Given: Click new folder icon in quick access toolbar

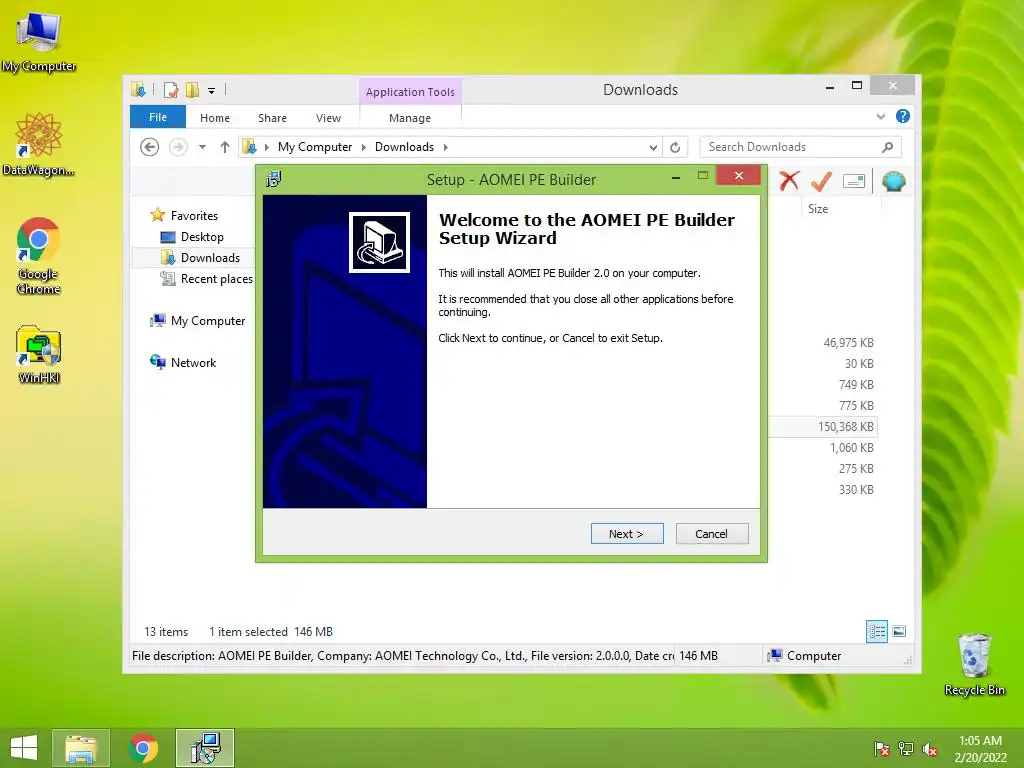Looking at the screenshot, I should pos(192,89).
